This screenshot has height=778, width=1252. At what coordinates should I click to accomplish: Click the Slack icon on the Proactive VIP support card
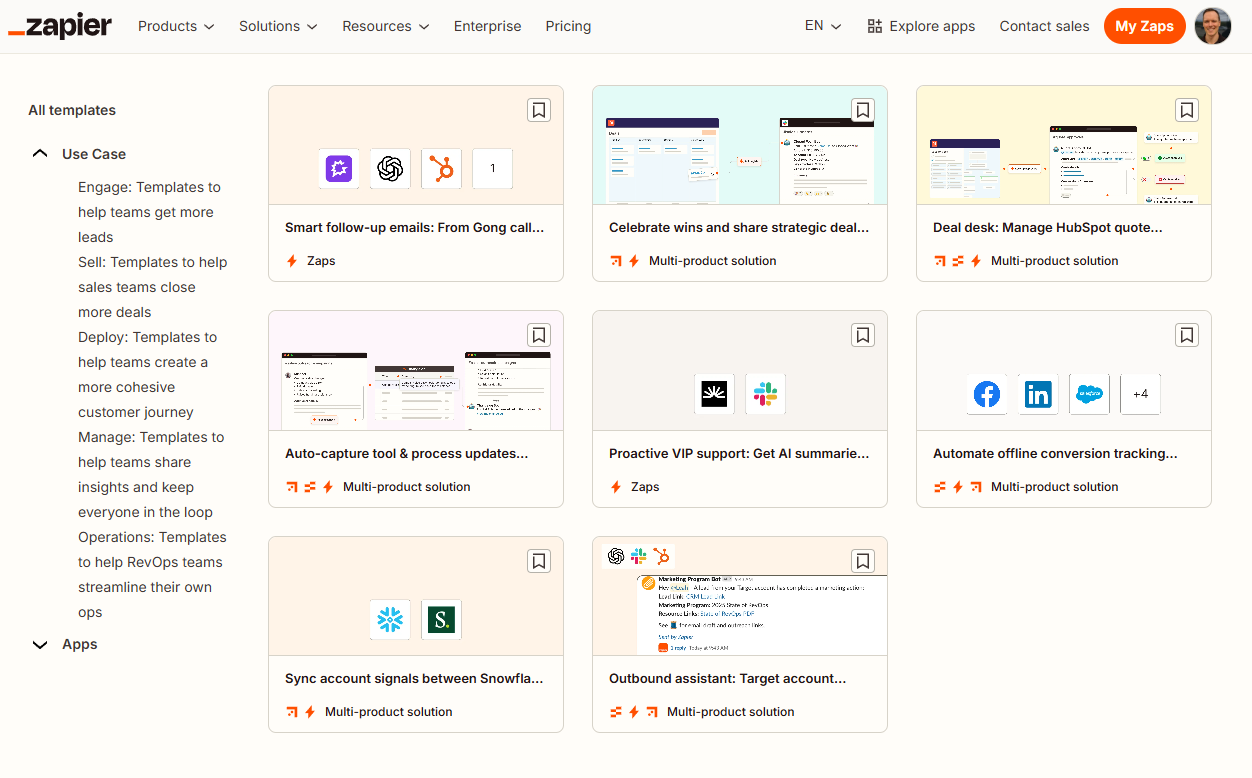(765, 393)
